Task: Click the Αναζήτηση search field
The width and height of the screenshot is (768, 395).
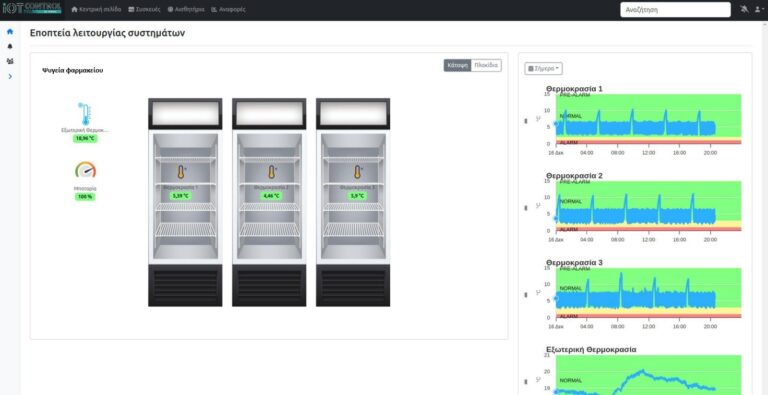Action: click(675, 10)
